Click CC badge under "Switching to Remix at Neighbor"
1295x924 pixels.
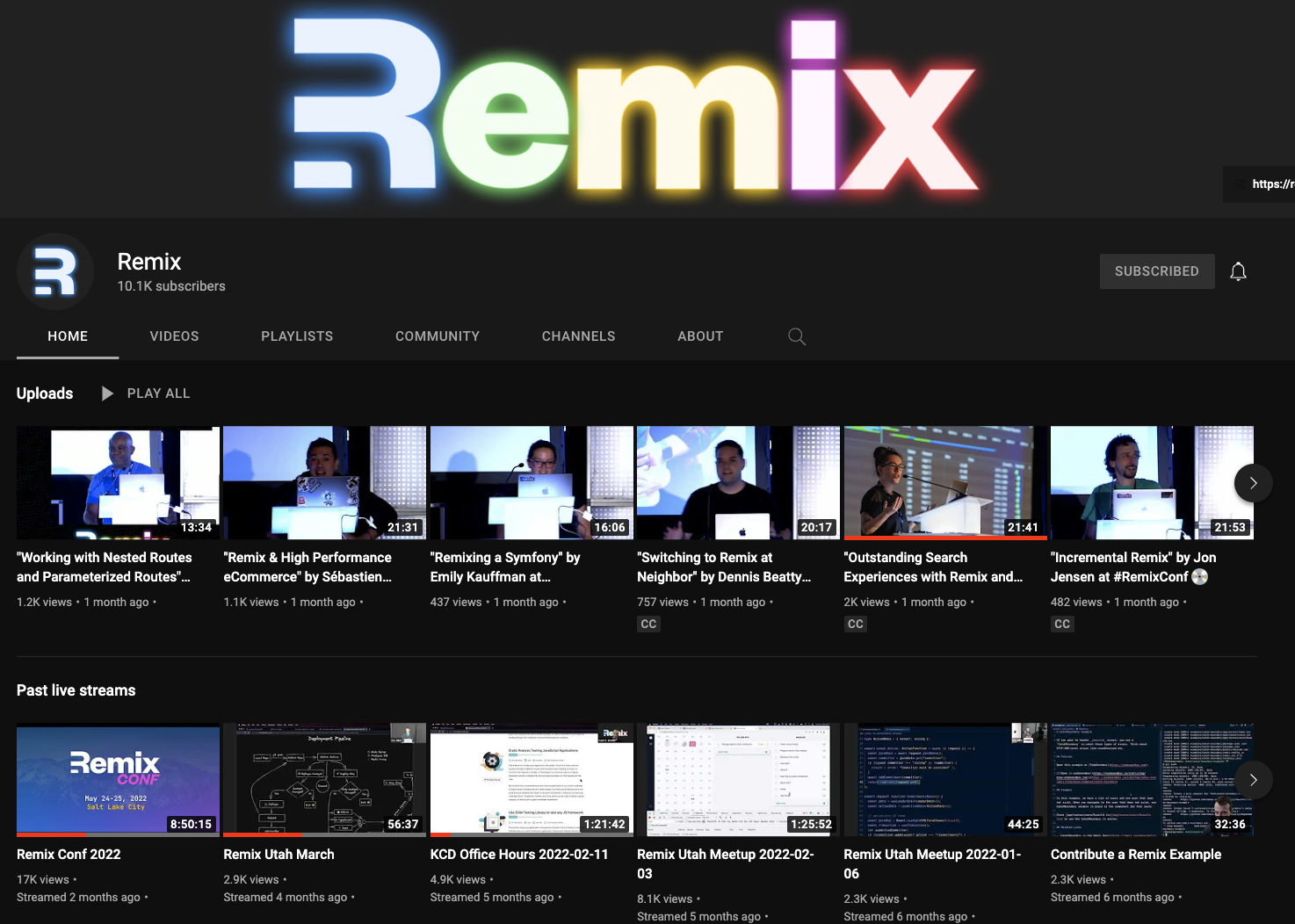648,624
